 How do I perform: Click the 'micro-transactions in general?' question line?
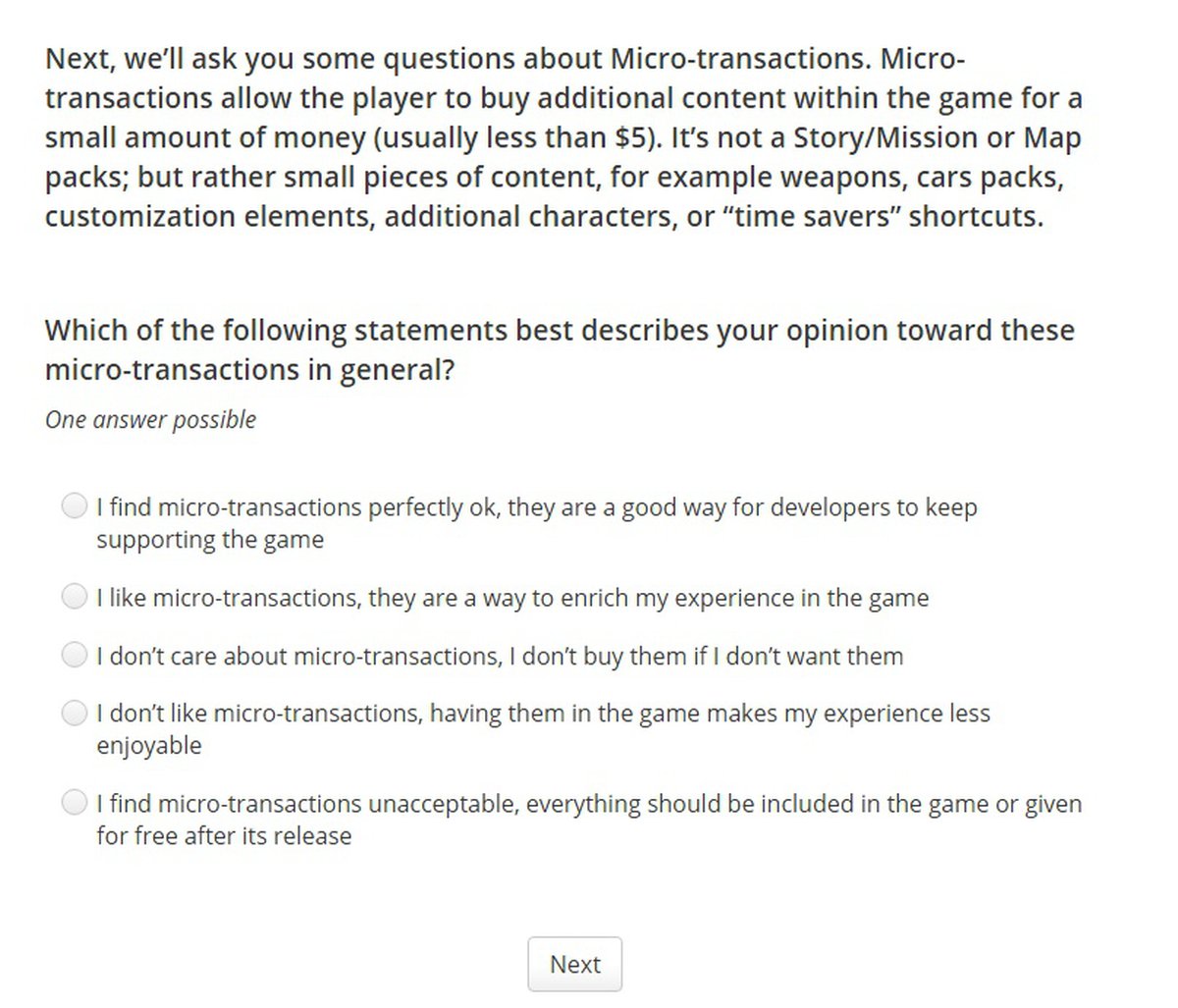[x=249, y=370]
